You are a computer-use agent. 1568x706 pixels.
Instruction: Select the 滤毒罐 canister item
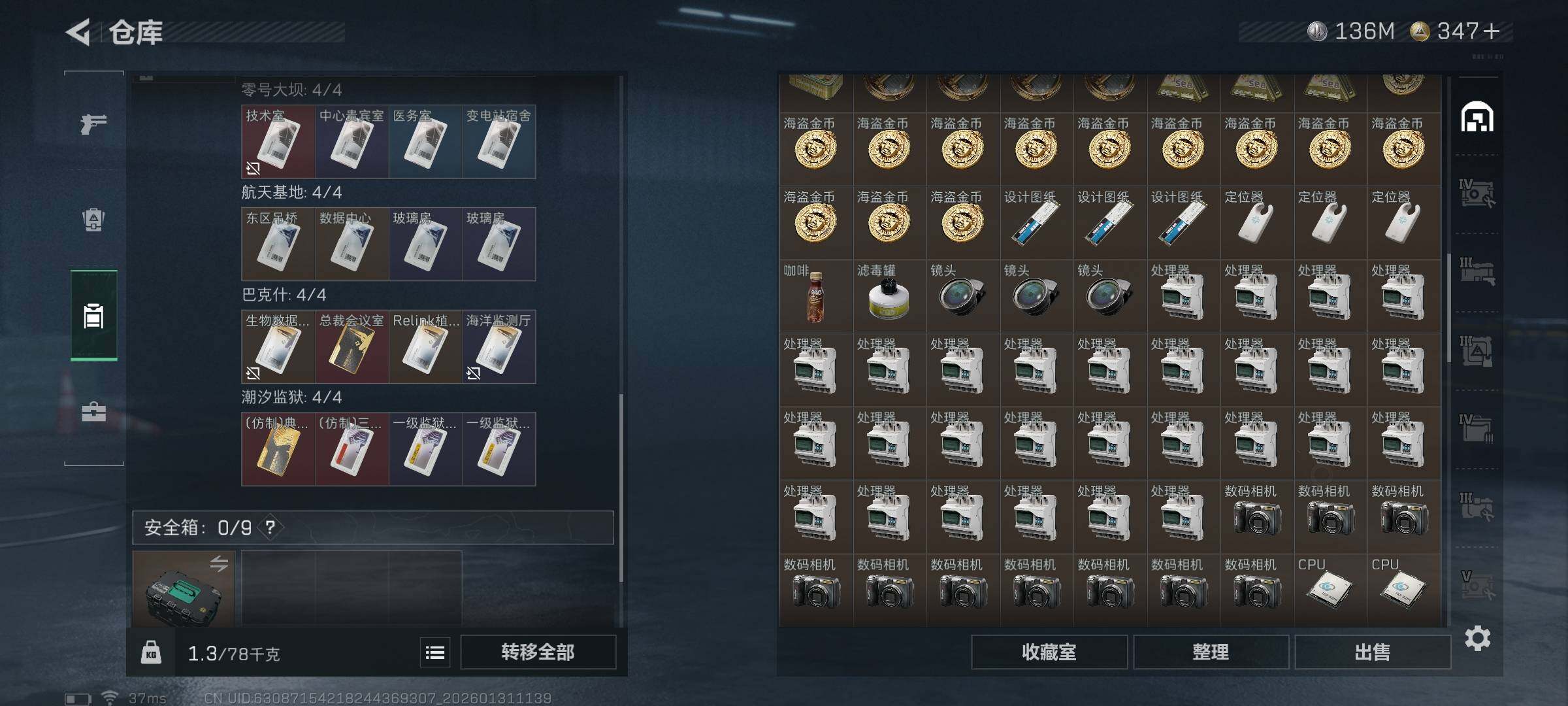(890, 296)
